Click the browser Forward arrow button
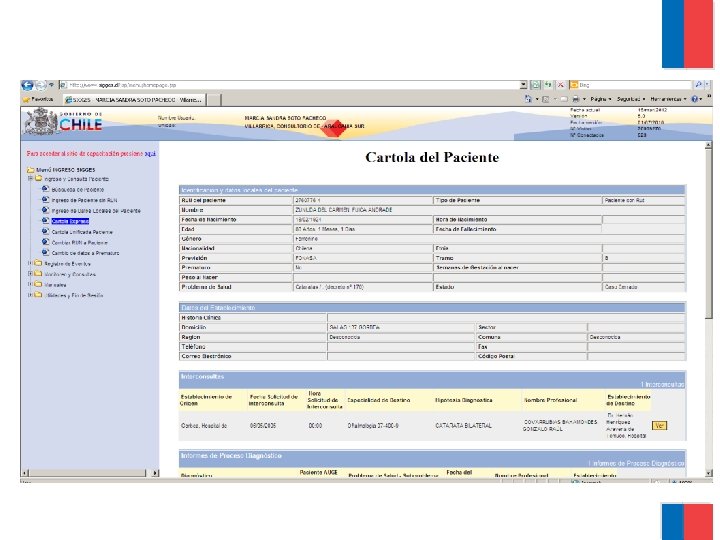 [x=40, y=85]
